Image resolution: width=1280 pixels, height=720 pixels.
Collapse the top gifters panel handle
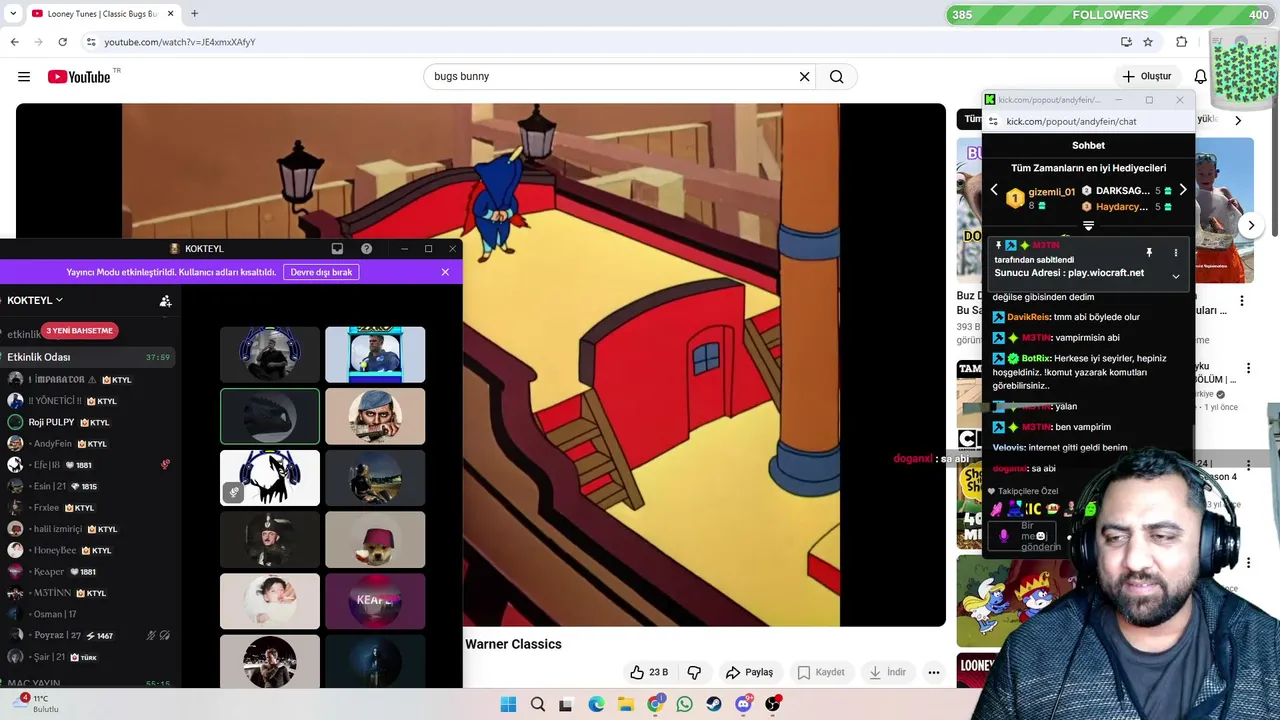click(1088, 226)
